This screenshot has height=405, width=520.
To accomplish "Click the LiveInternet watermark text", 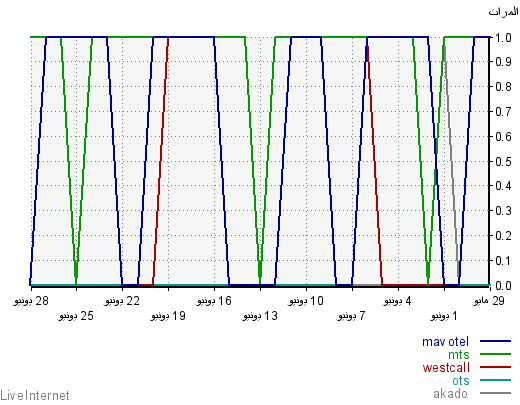I will 35,396.
